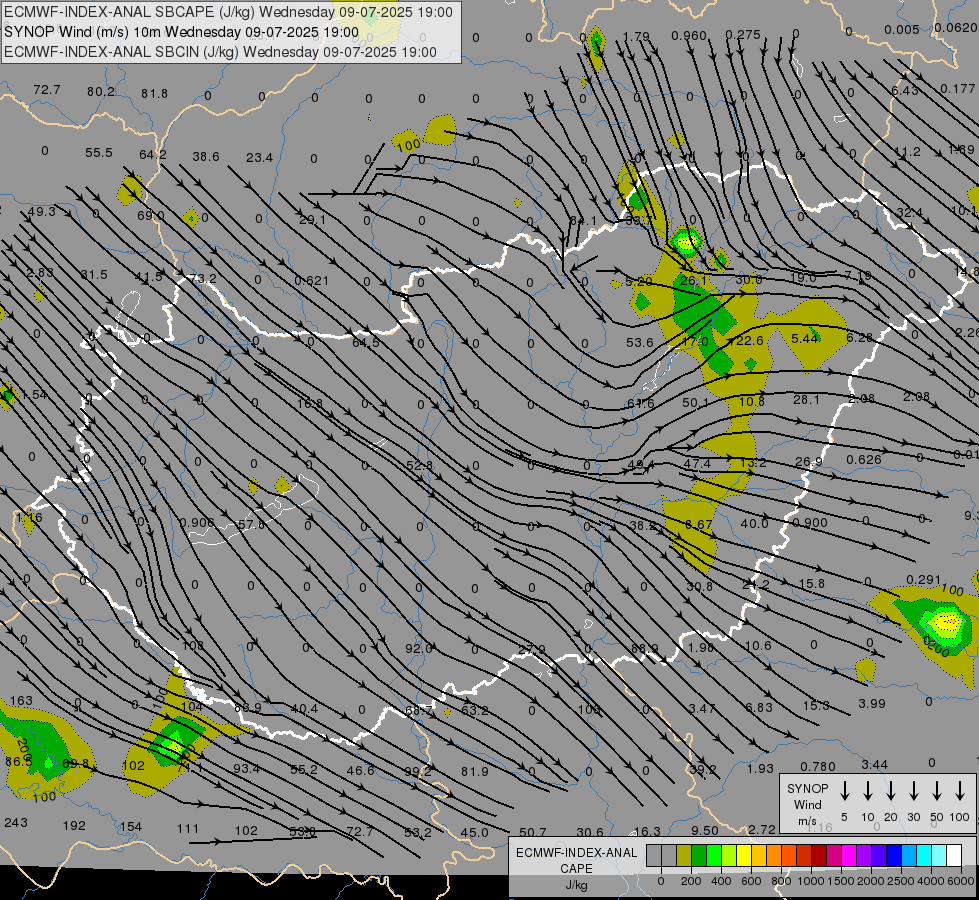Image resolution: width=979 pixels, height=900 pixels.
Task: Click the white swatch at the CAPE legend end
Action: [x=954, y=856]
